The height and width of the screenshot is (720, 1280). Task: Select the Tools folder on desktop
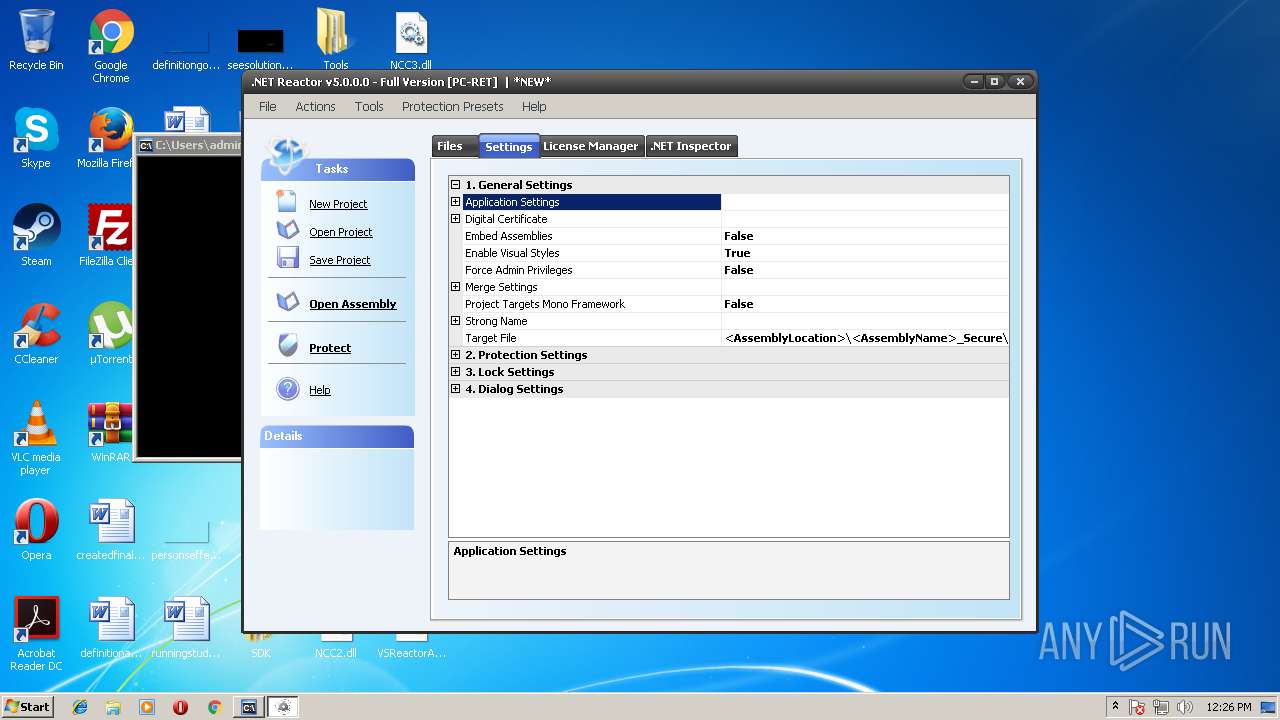point(335,40)
